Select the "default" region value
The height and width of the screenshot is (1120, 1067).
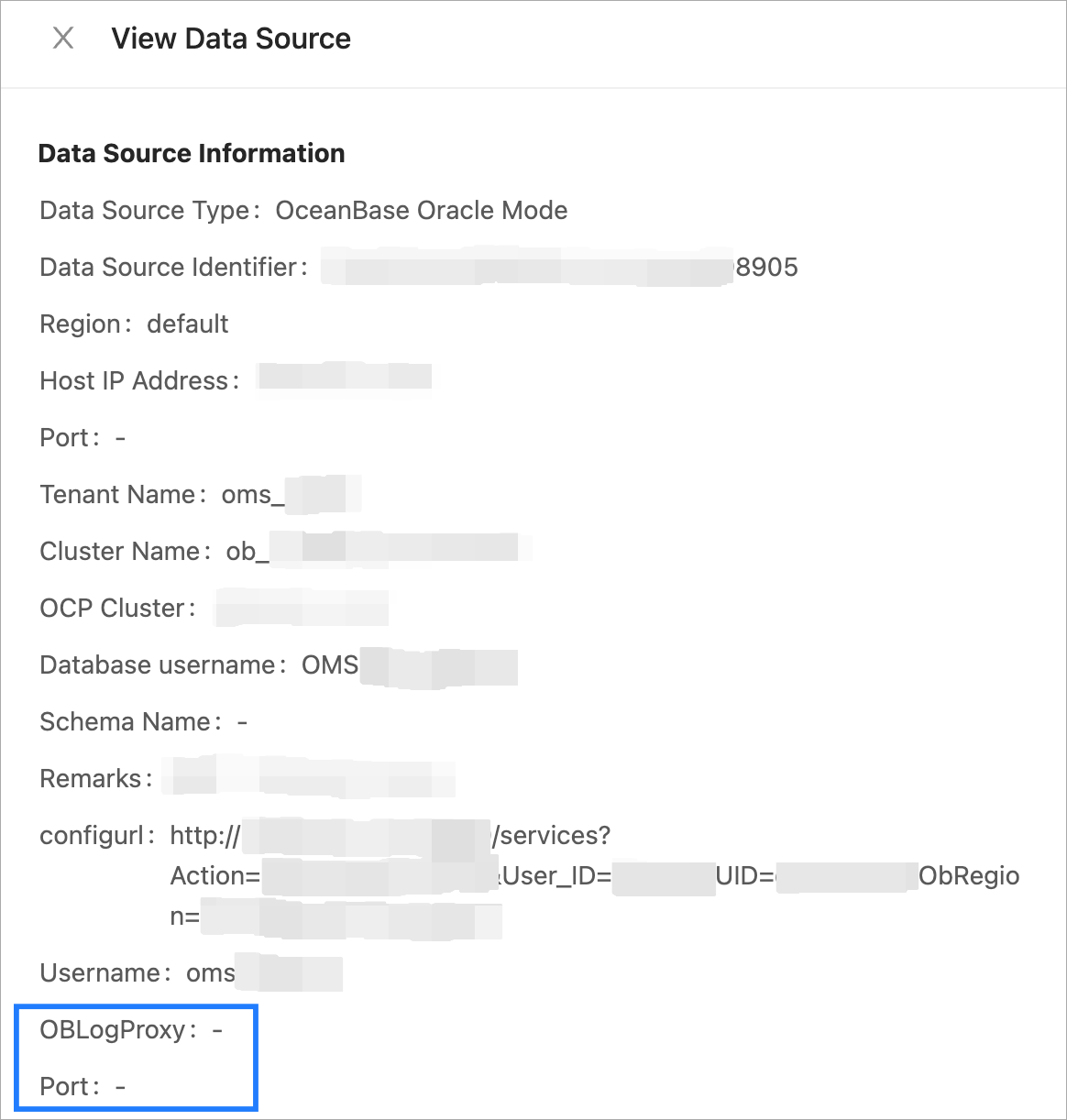(188, 324)
